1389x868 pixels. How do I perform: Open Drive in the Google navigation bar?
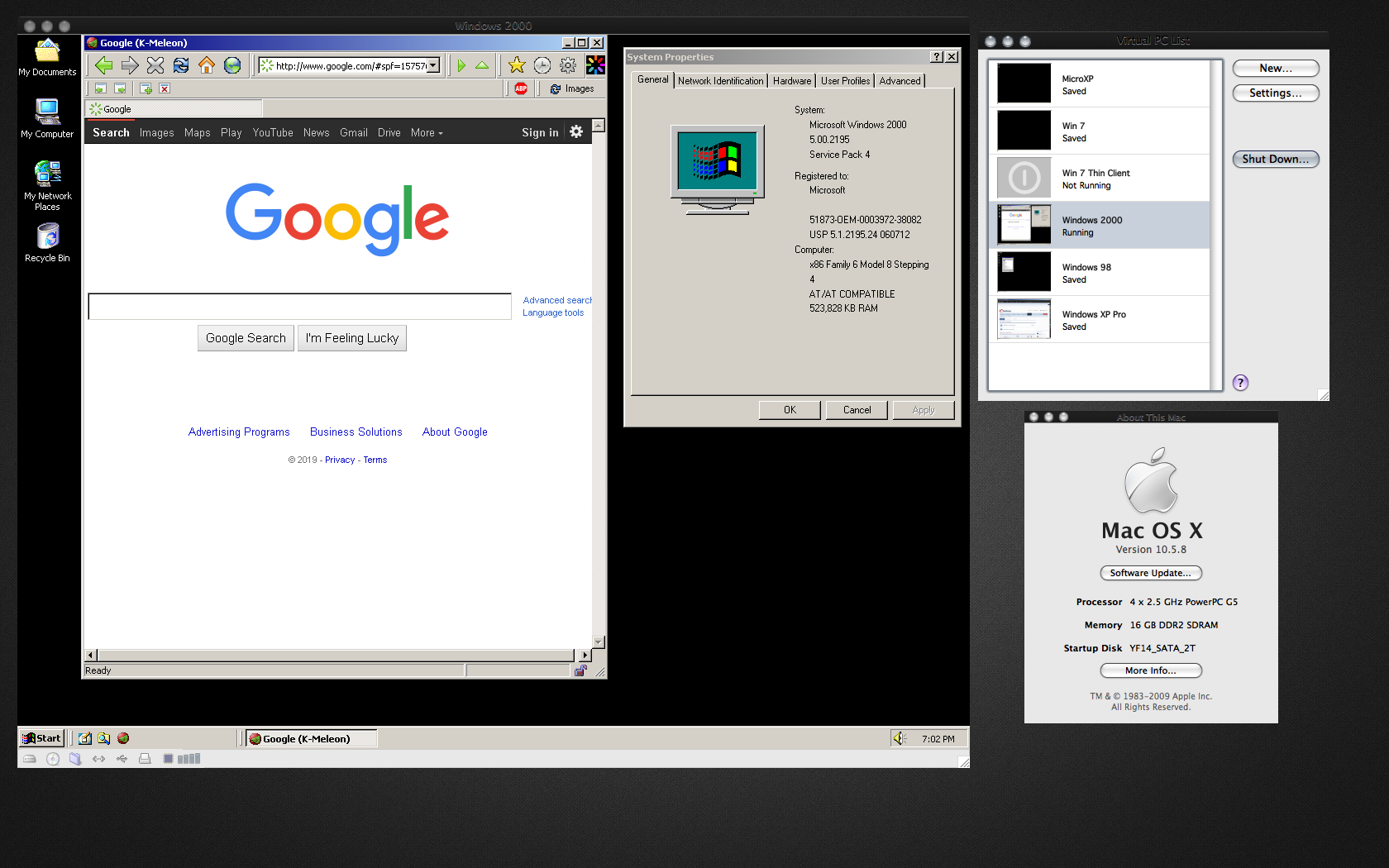tap(389, 132)
